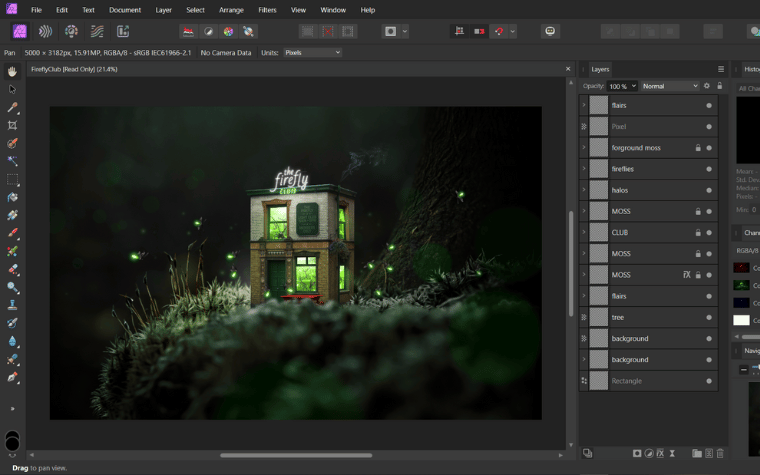Open the Layers panel hamburger menu
760x475 pixels.
721,69
